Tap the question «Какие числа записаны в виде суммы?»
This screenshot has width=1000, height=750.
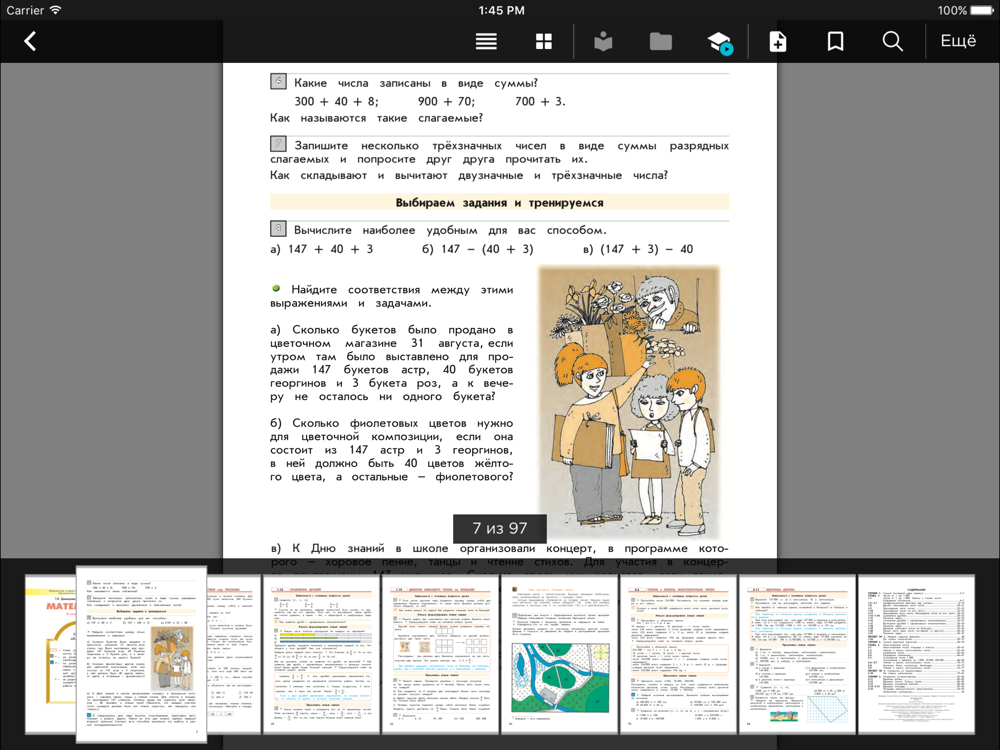pyautogui.click(x=416, y=83)
